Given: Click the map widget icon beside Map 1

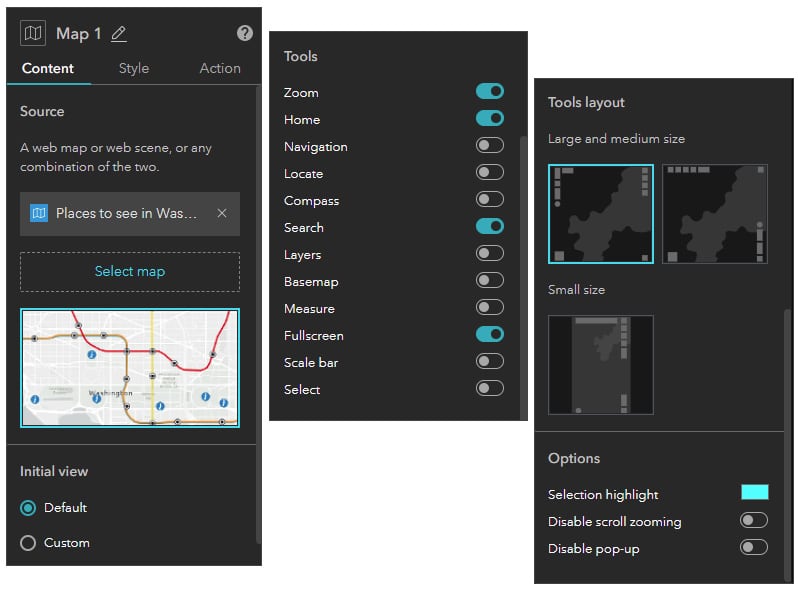Looking at the screenshot, I should [x=33, y=34].
